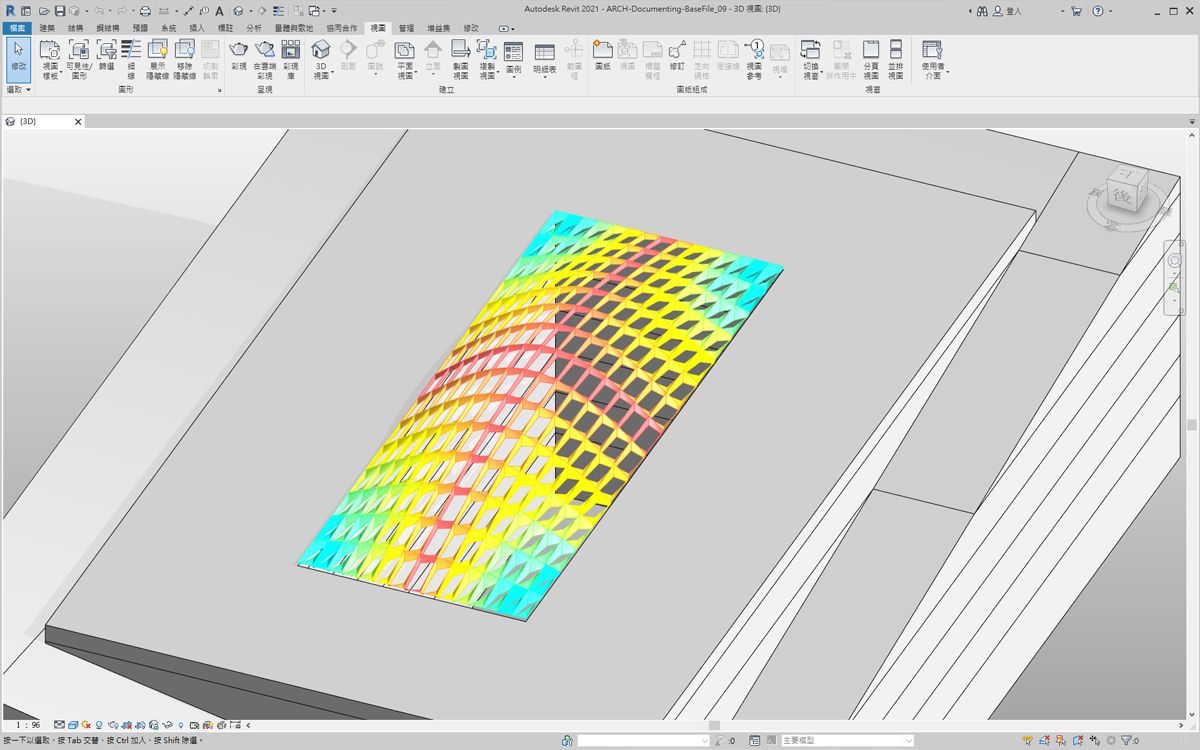Click 在雲端彩現 (Render in Cloud)

264,60
